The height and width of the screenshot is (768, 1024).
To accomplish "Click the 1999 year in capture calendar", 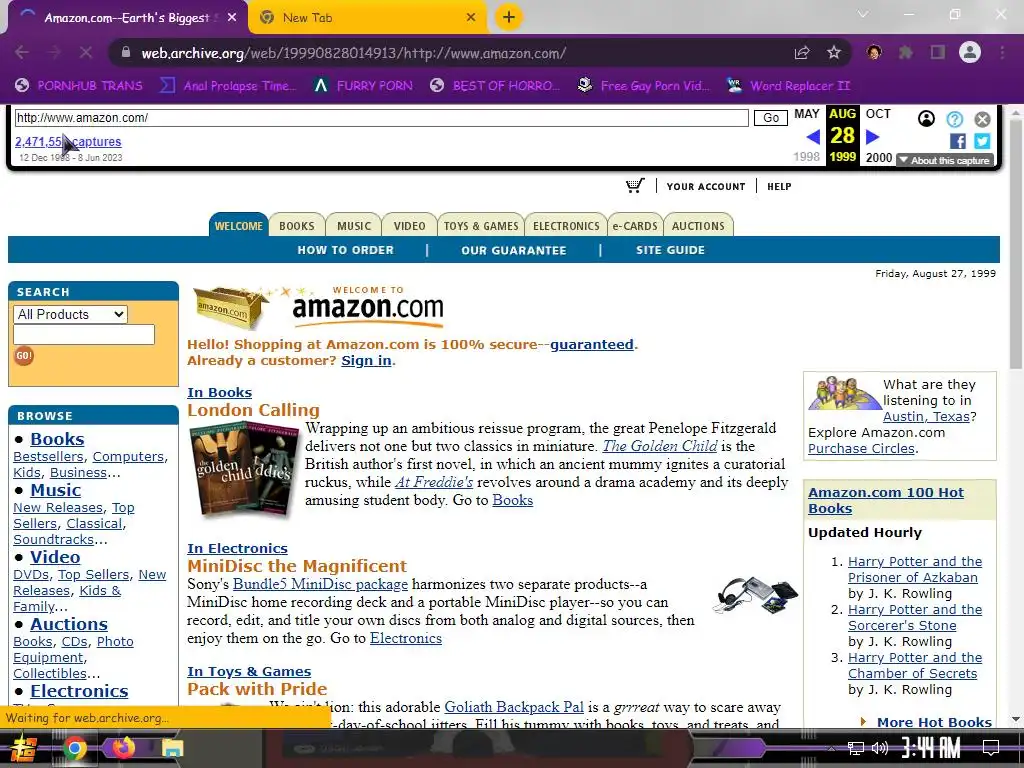I will click(842, 157).
